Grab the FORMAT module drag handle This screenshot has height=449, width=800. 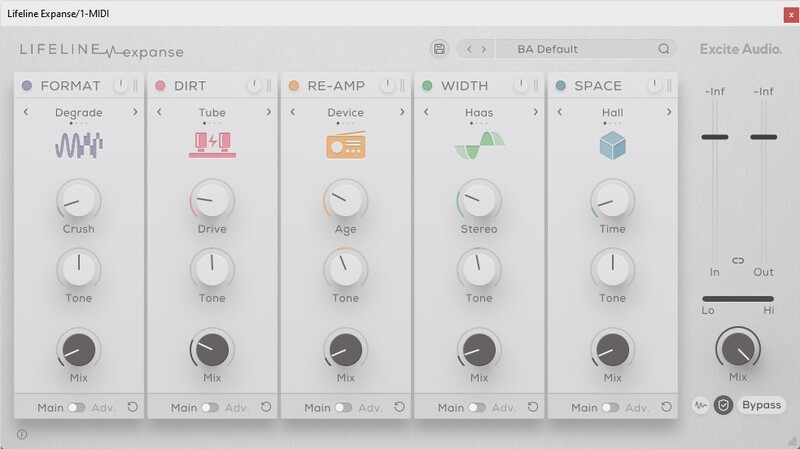(136, 86)
